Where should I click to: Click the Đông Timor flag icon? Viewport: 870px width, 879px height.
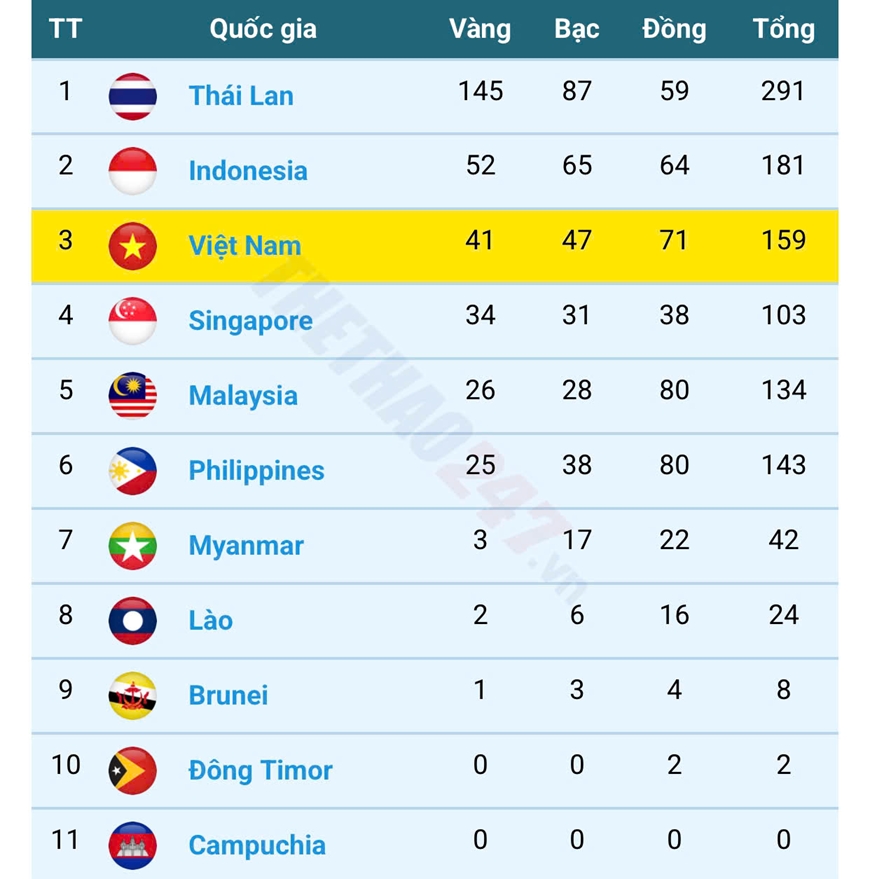click(x=132, y=770)
